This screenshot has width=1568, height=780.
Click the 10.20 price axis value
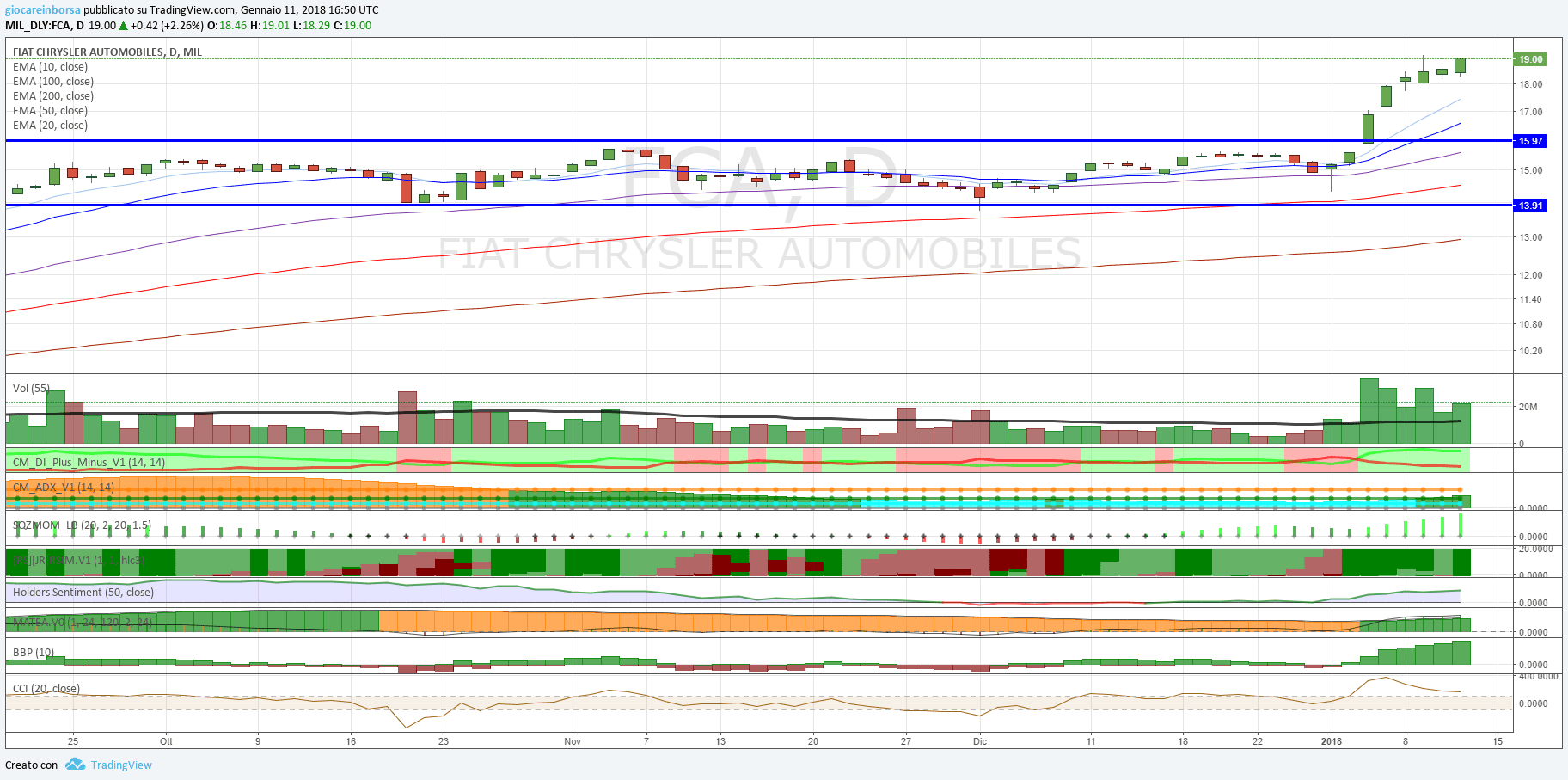[1530, 351]
